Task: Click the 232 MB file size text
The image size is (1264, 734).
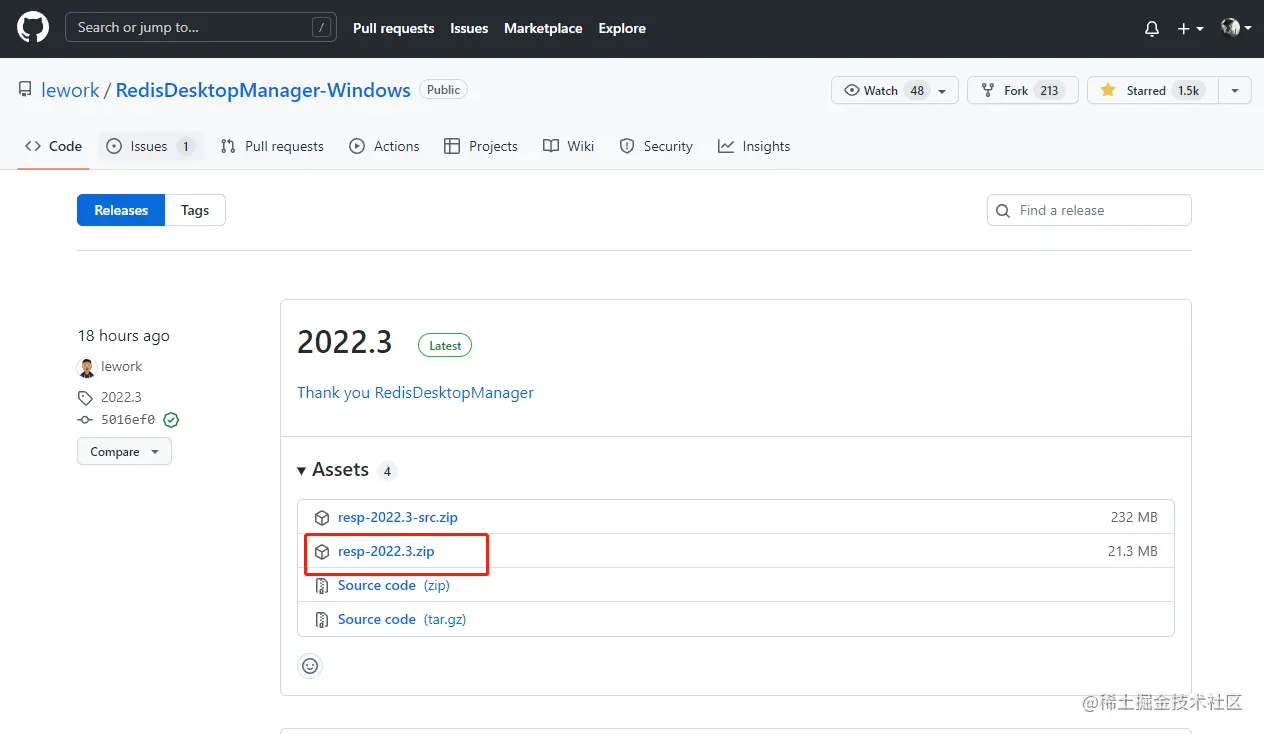Action: [x=1134, y=517]
